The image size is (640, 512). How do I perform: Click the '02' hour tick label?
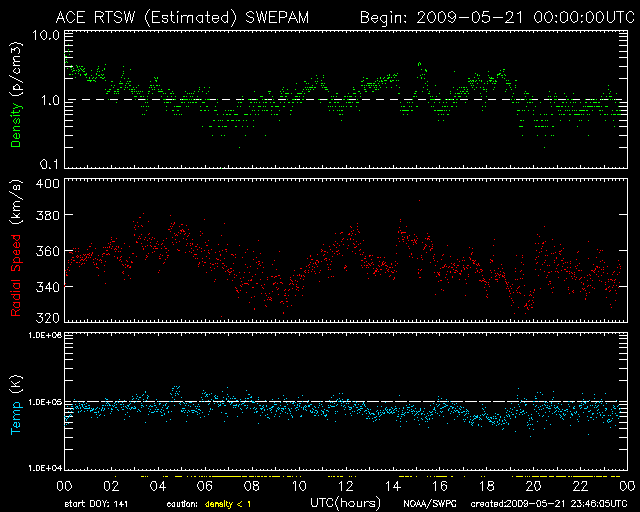111,486
